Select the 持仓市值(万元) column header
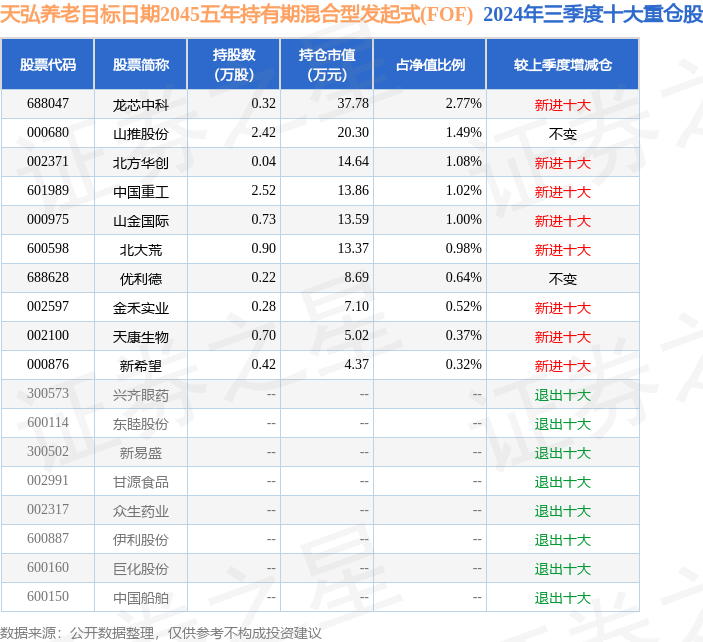The width and height of the screenshot is (703, 642). 327,65
